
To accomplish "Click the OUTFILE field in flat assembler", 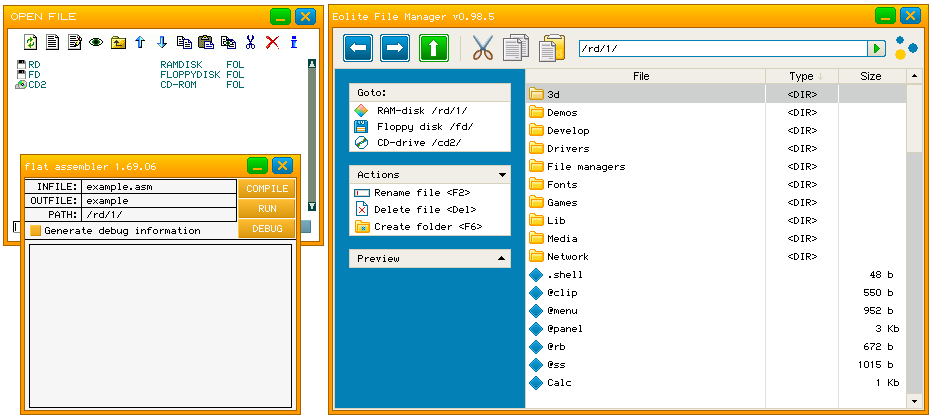I will coord(159,201).
